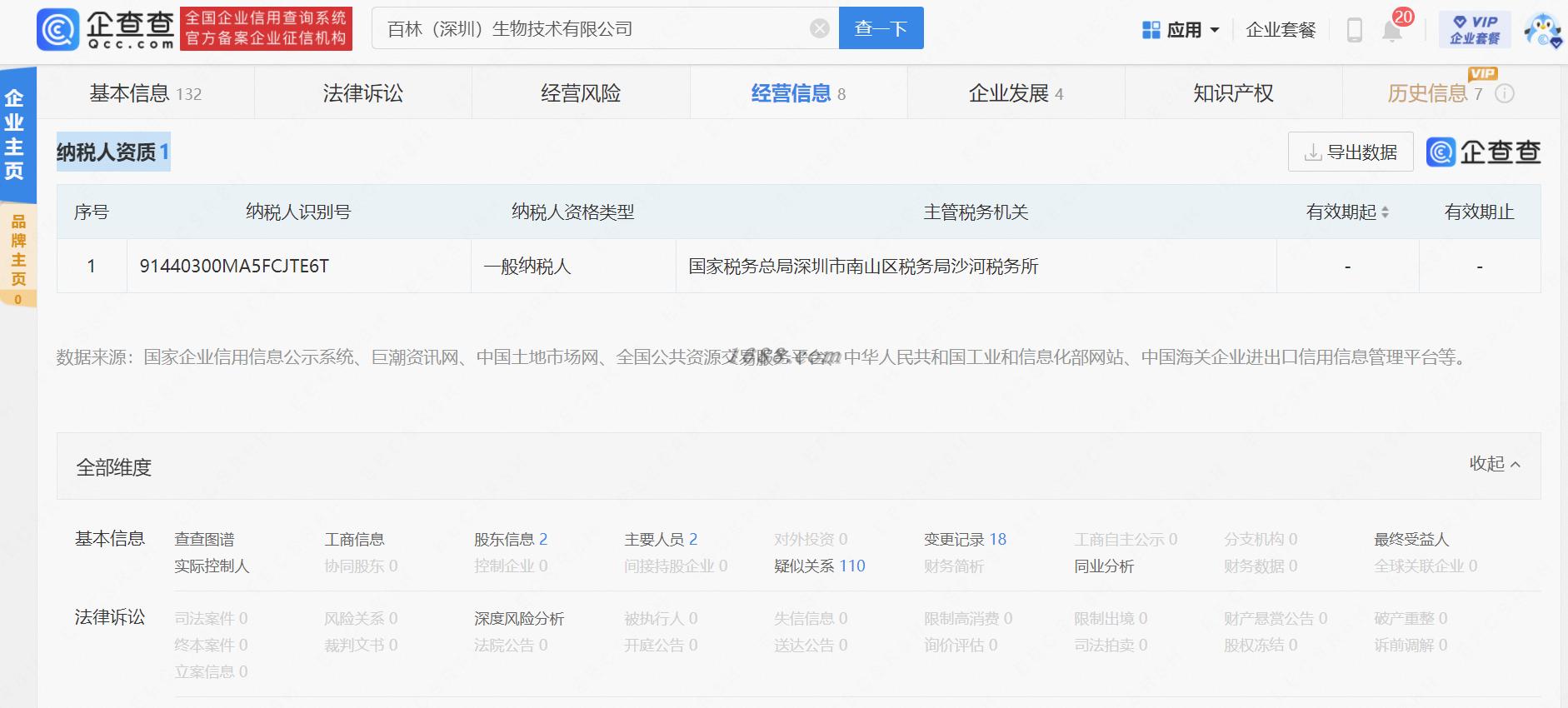Open 同业分析 link
The image size is (1568, 708).
(1104, 566)
